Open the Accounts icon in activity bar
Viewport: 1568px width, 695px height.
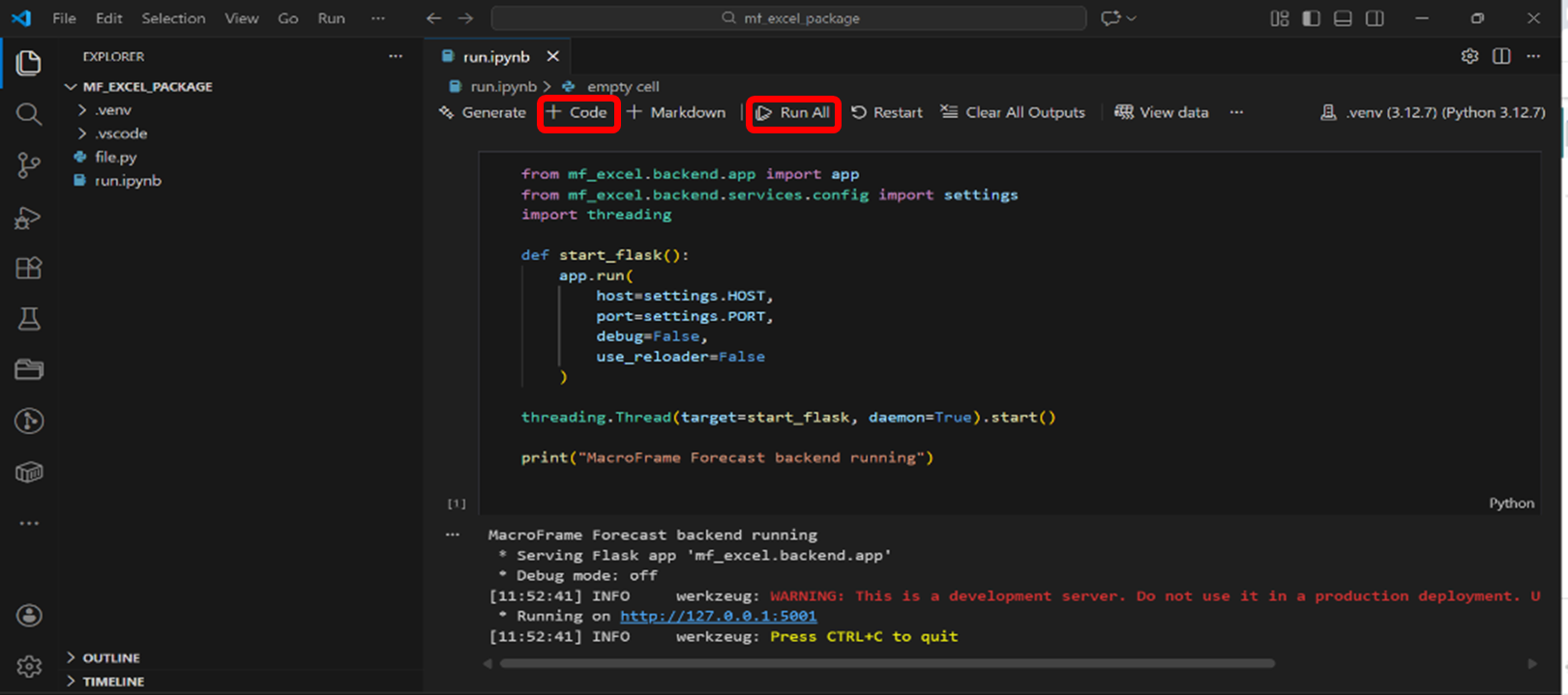[x=29, y=615]
